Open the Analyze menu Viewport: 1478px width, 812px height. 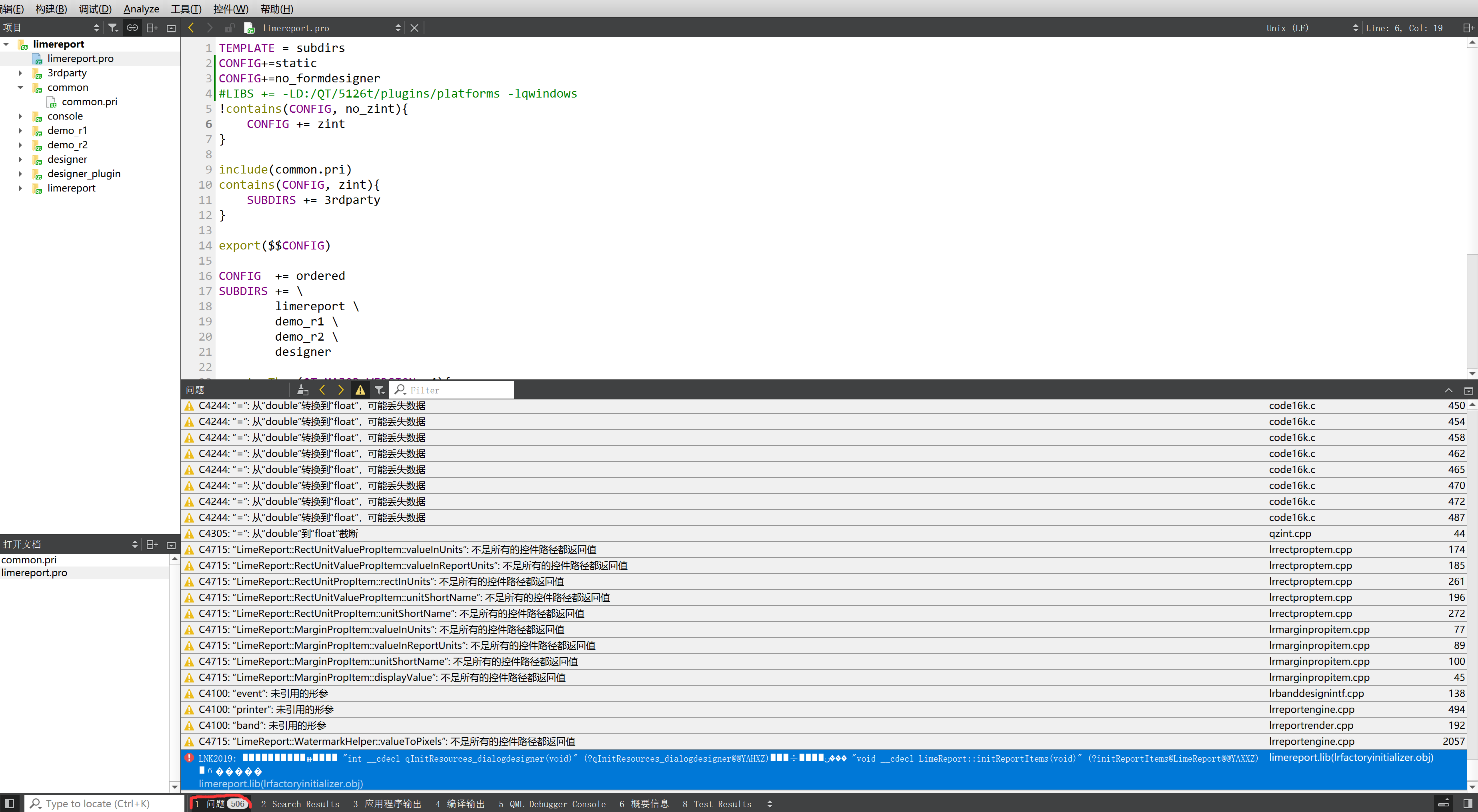pos(141,9)
